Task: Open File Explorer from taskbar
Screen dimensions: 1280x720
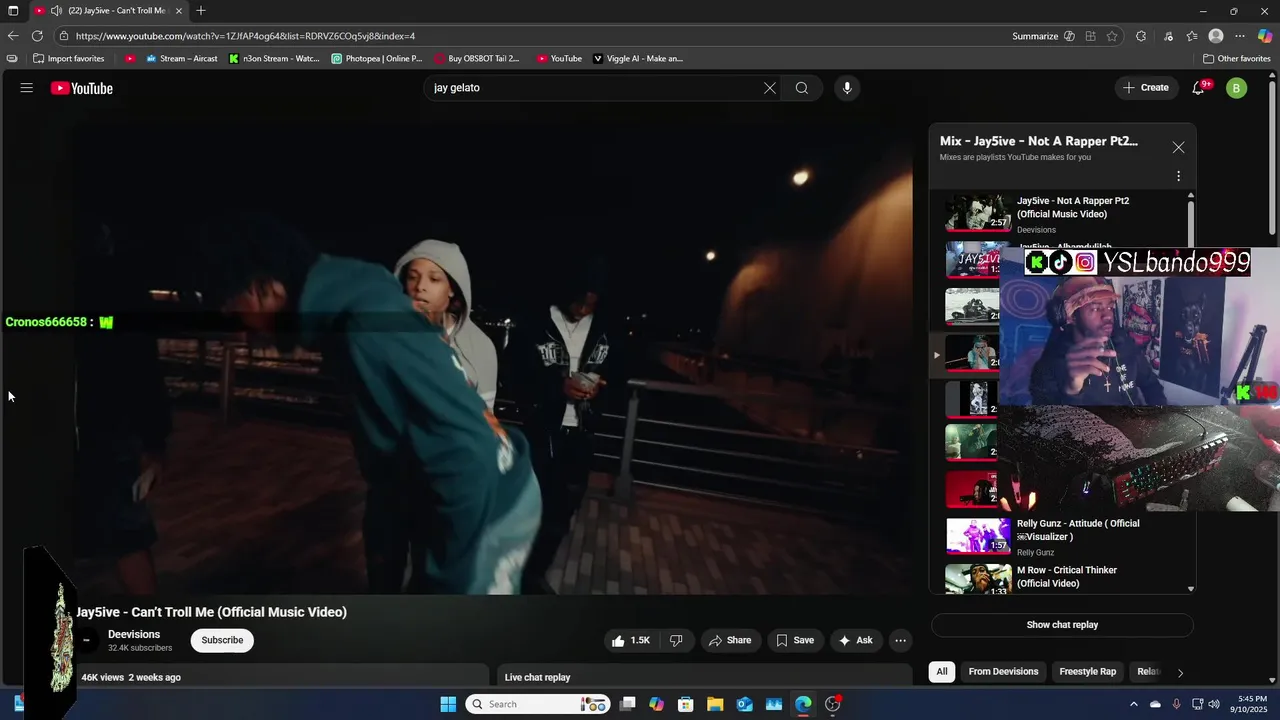Action: click(715, 704)
